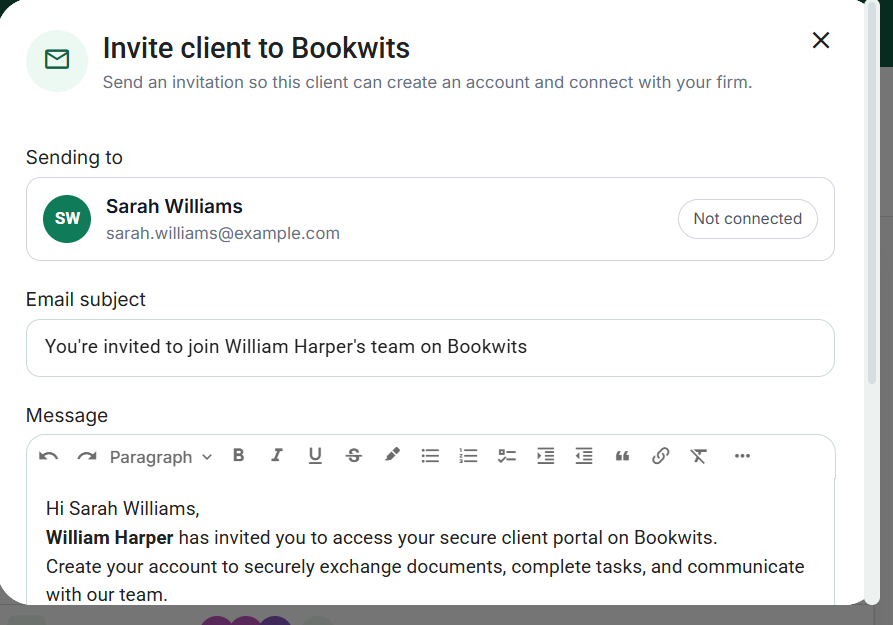Select the highlight marker tool
The width and height of the screenshot is (893, 625).
coord(392,456)
